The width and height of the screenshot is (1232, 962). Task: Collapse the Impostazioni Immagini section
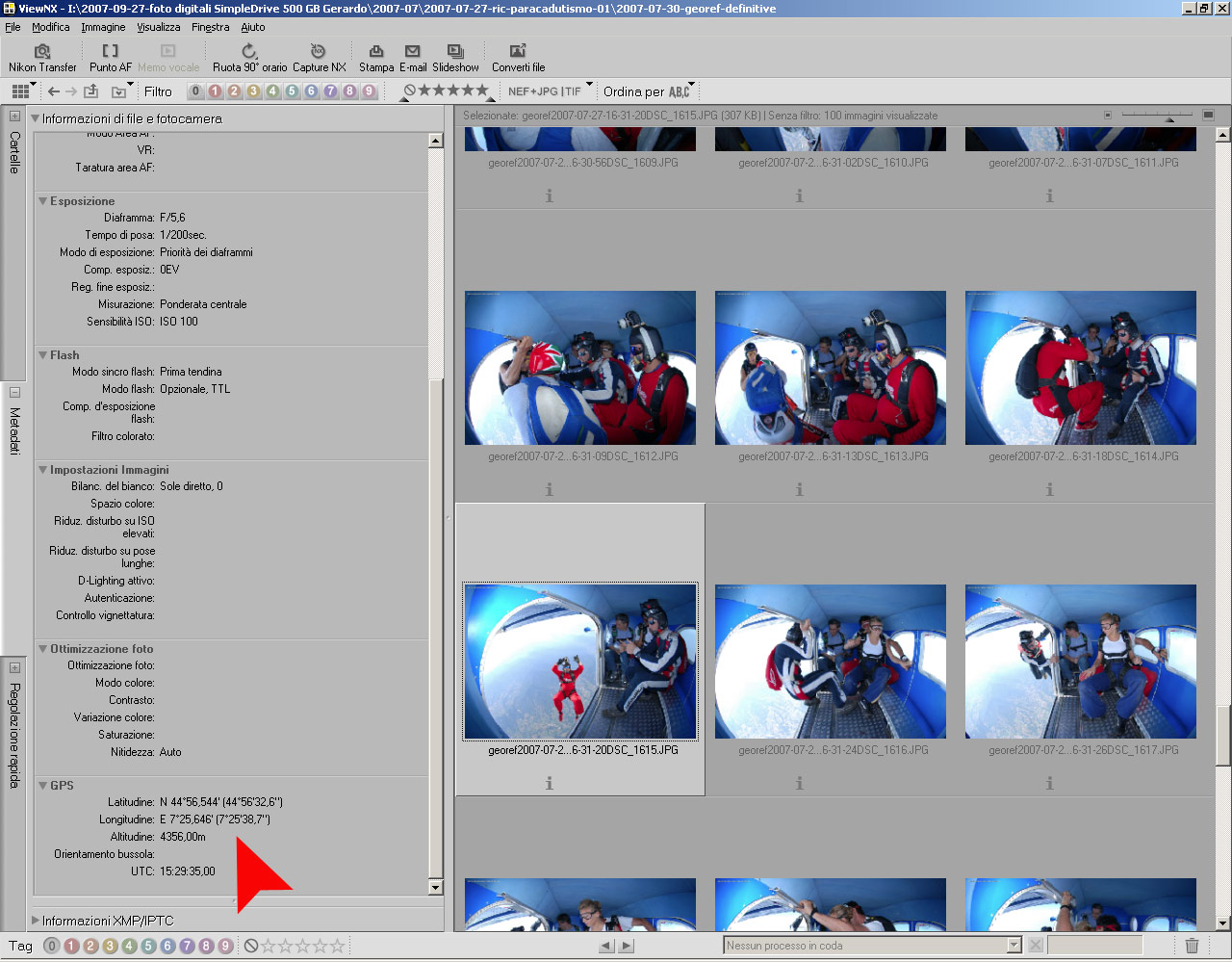[x=43, y=470]
